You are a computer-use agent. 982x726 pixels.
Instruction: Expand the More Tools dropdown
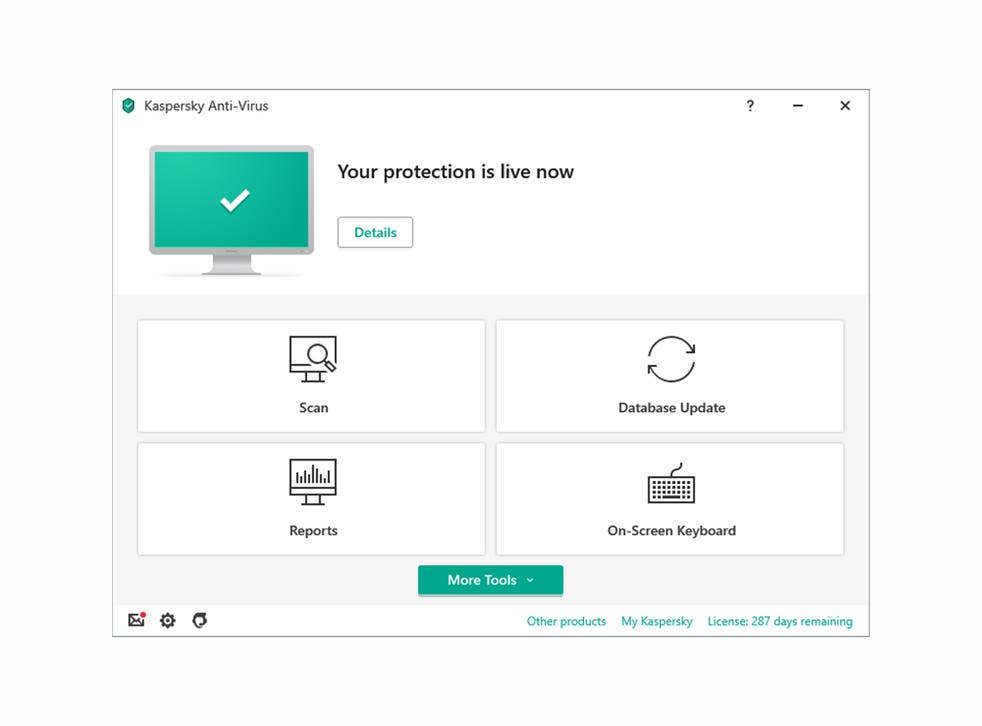tap(490, 580)
